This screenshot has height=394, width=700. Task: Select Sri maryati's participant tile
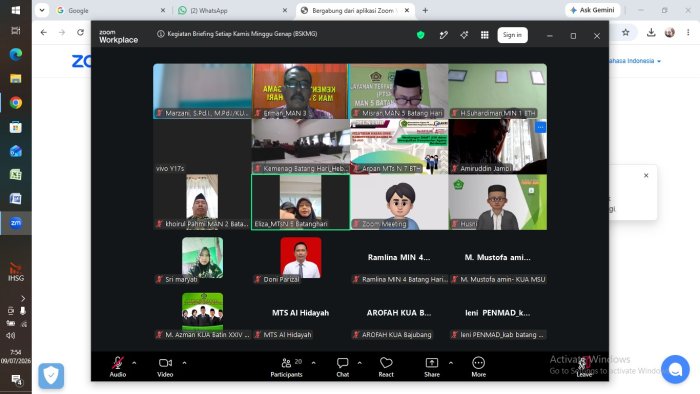202,258
